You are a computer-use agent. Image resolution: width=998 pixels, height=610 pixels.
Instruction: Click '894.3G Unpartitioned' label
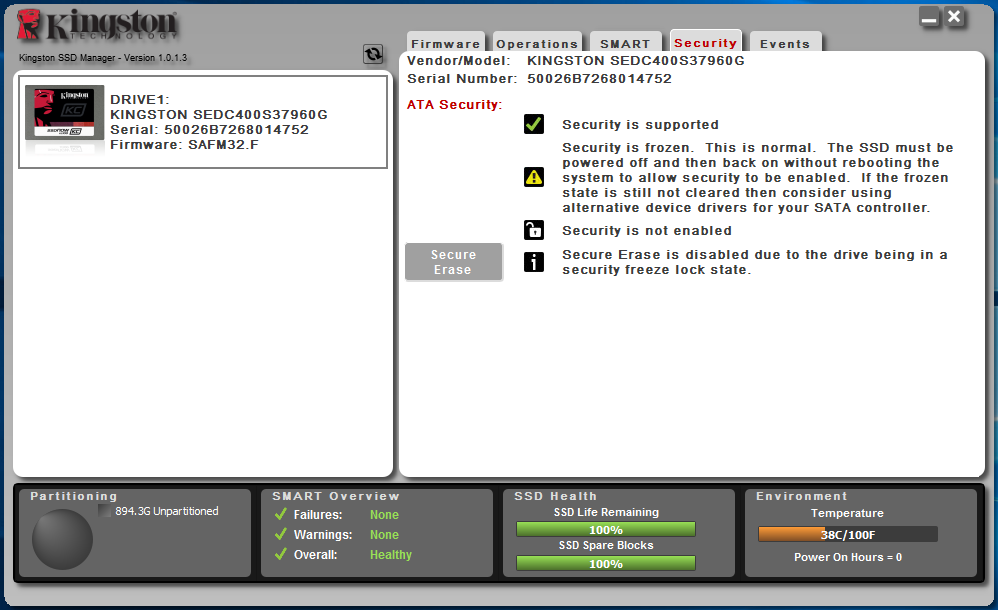coord(167,511)
